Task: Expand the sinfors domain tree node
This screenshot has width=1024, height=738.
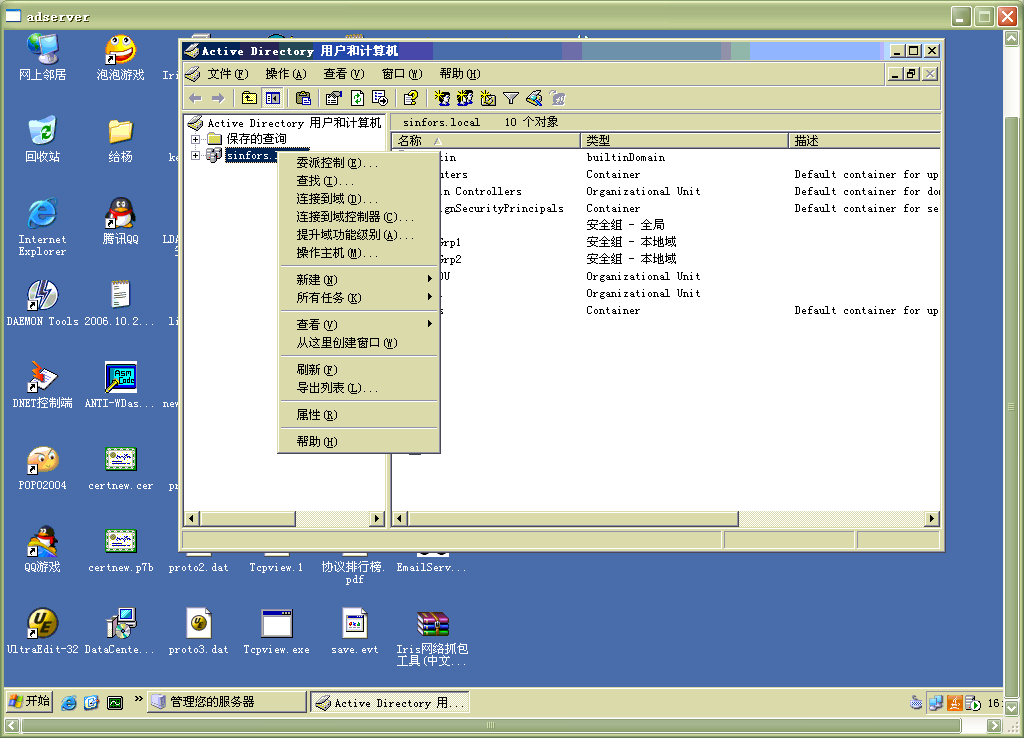Action: coord(196,156)
